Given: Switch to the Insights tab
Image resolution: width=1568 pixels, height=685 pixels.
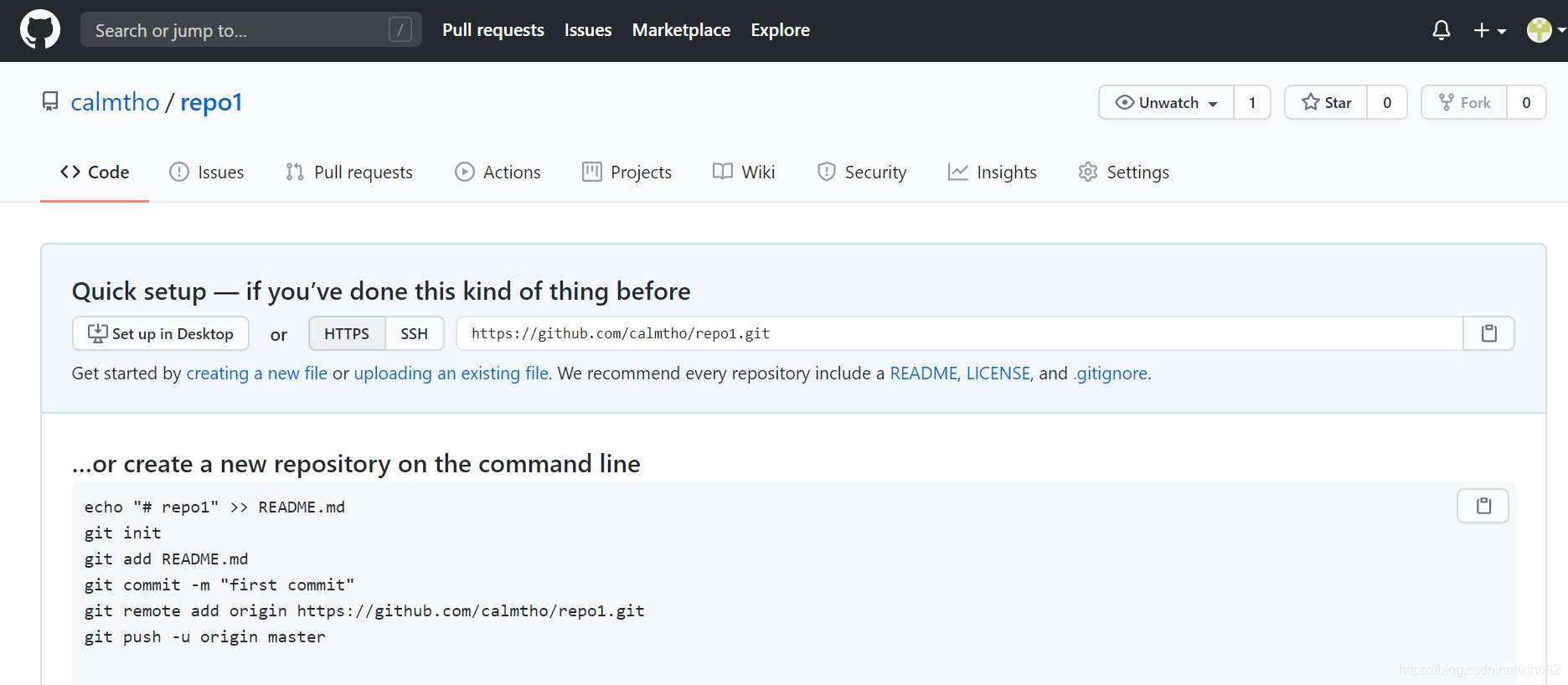Looking at the screenshot, I should tap(993, 173).
